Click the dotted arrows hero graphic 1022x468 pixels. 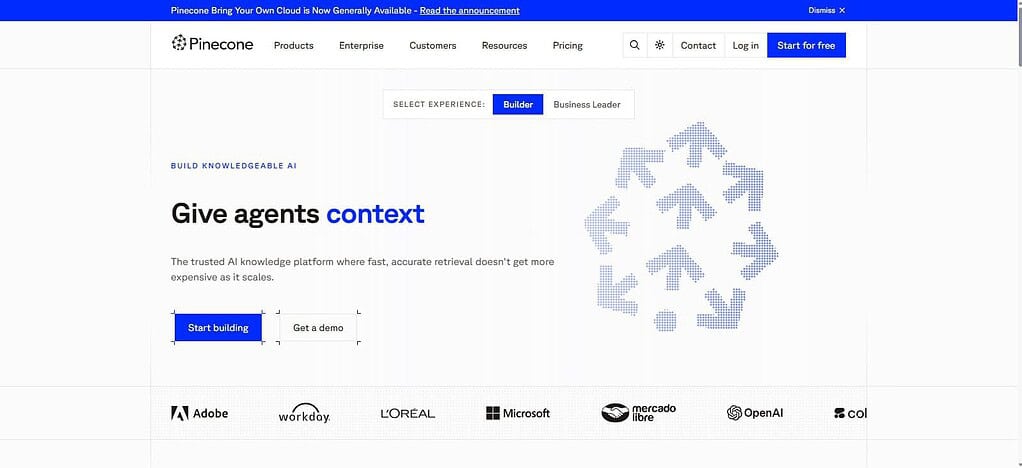click(682, 226)
